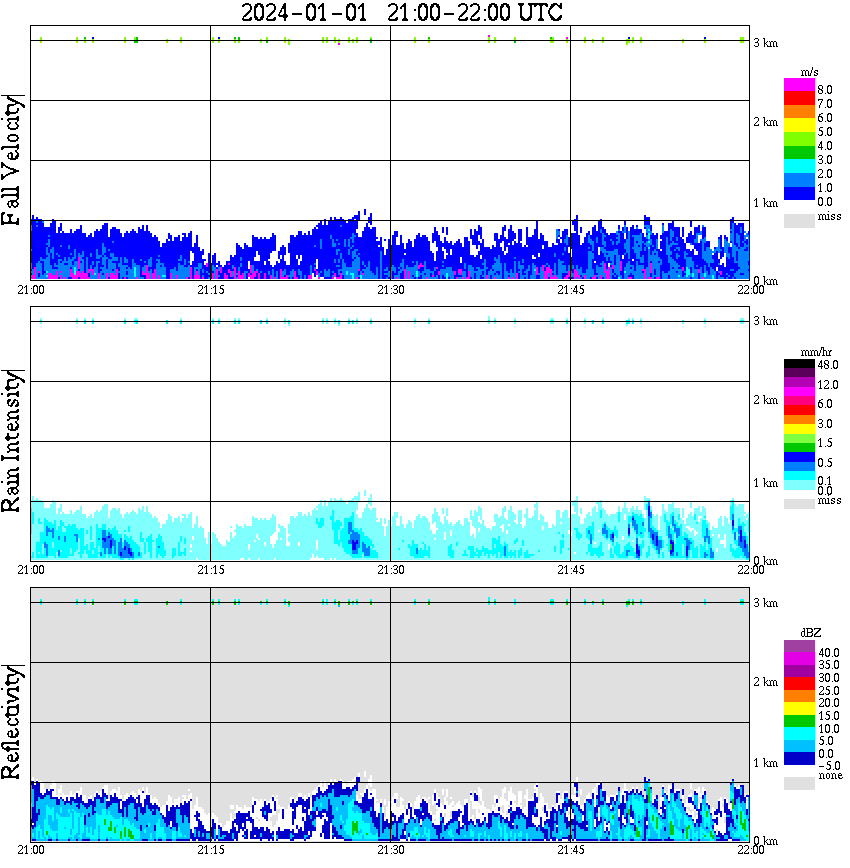Click the red swatch in the m/s legend
Viewport: 850px width, 868px height.
799,99
